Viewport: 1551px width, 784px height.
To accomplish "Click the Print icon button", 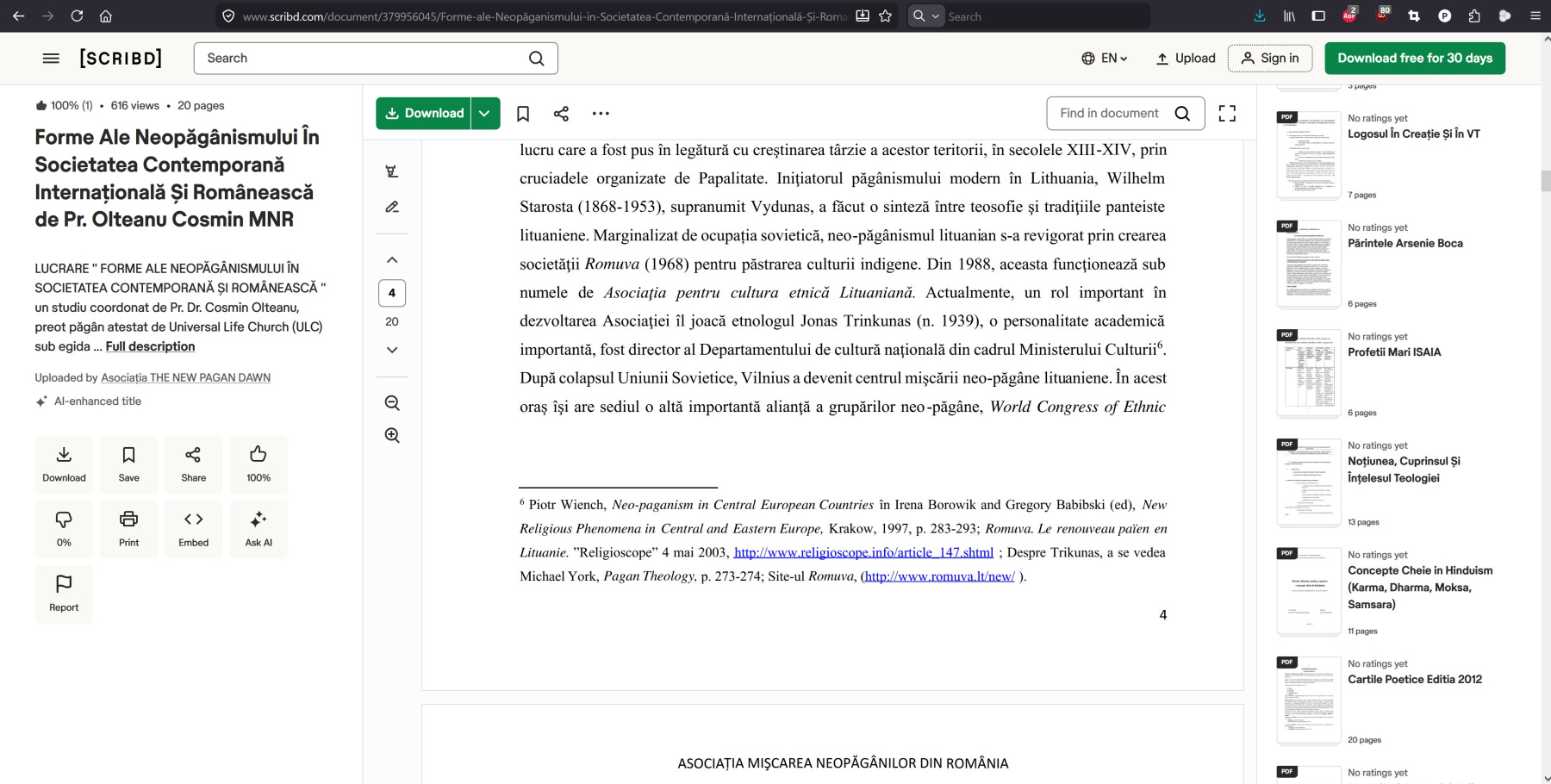I will (x=128, y=529).
